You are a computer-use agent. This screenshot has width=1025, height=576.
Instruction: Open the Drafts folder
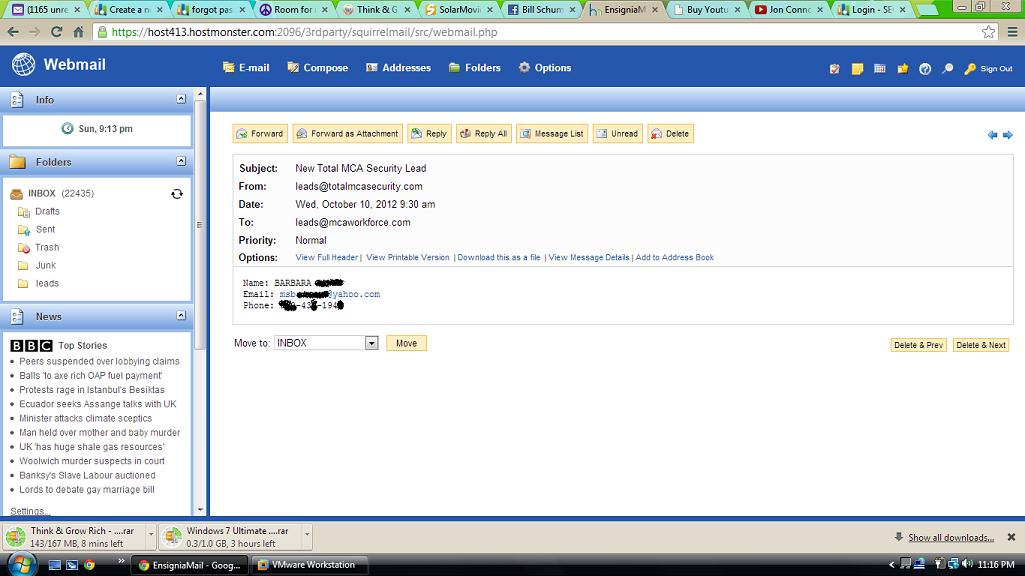point(47,211)
